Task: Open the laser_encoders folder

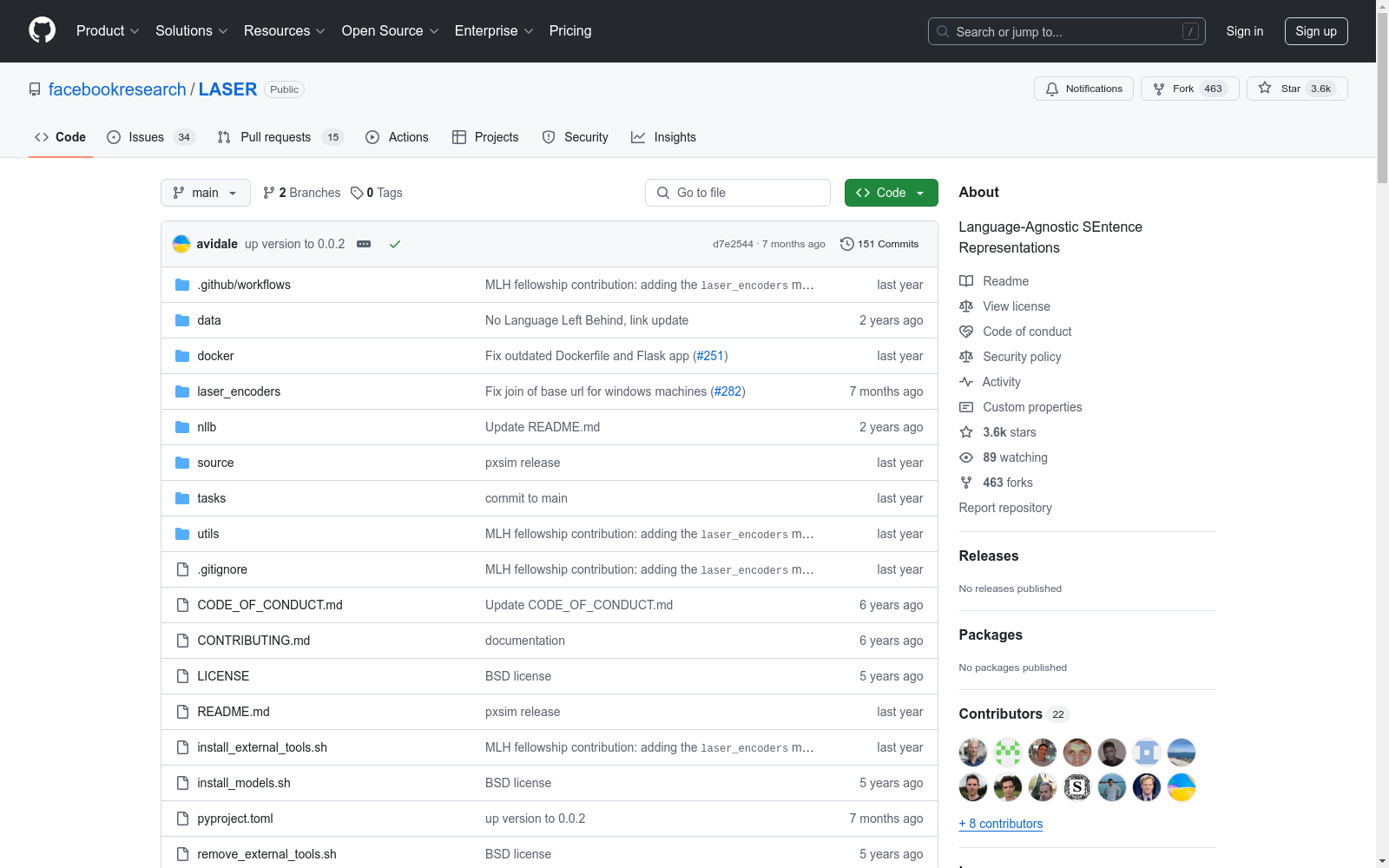Action: tap(239, 391)
